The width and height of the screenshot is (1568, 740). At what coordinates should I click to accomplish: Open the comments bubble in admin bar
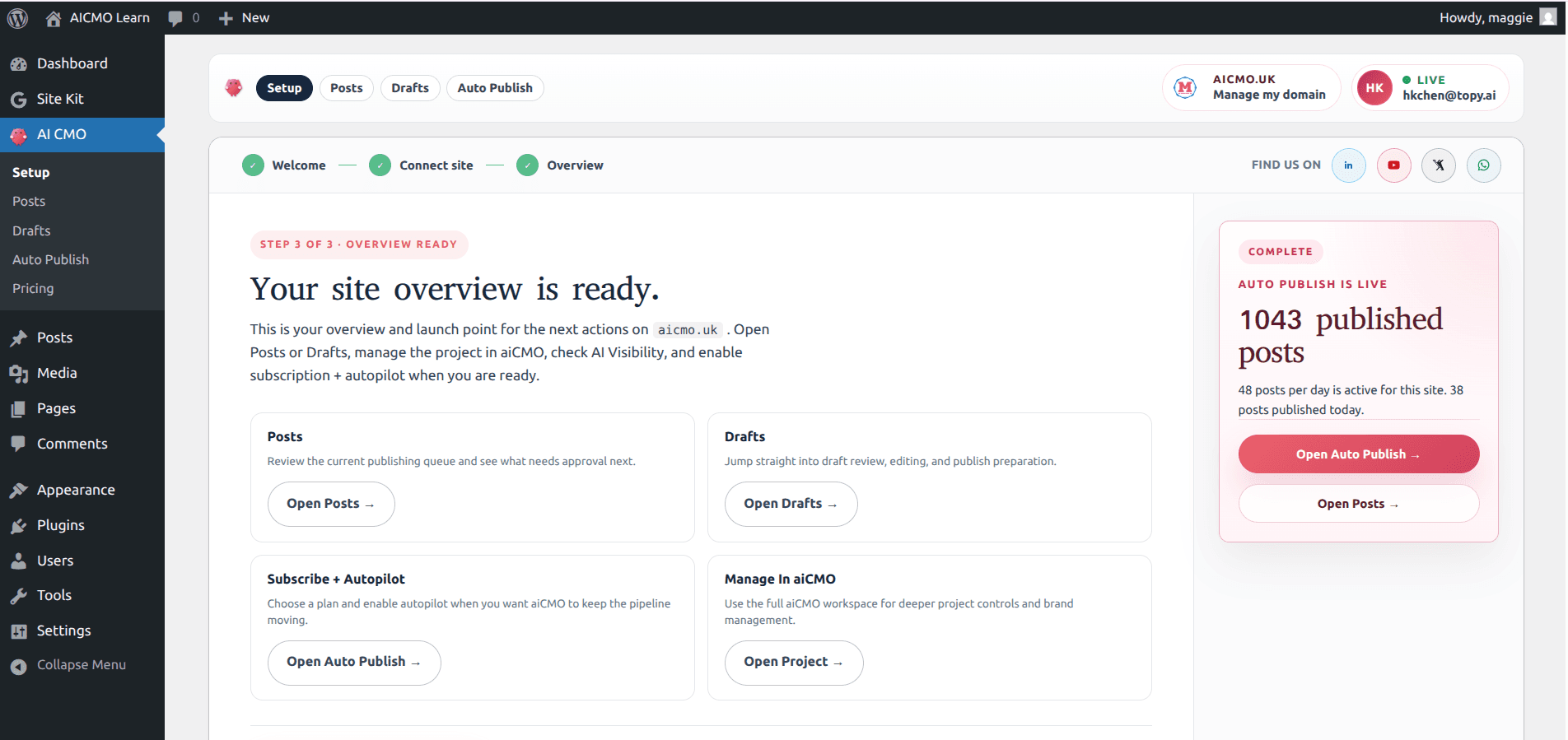pos(184,17)
